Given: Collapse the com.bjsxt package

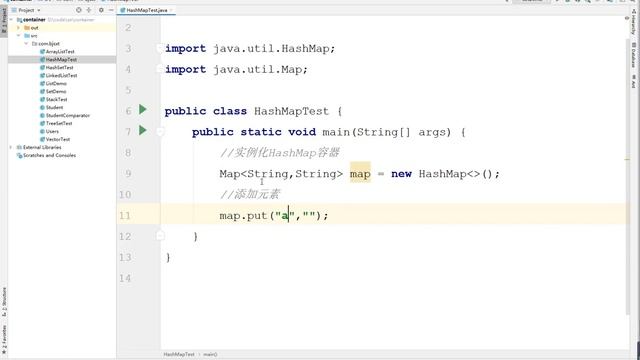Looking at the screenshot, I should [x=26, y=44].
